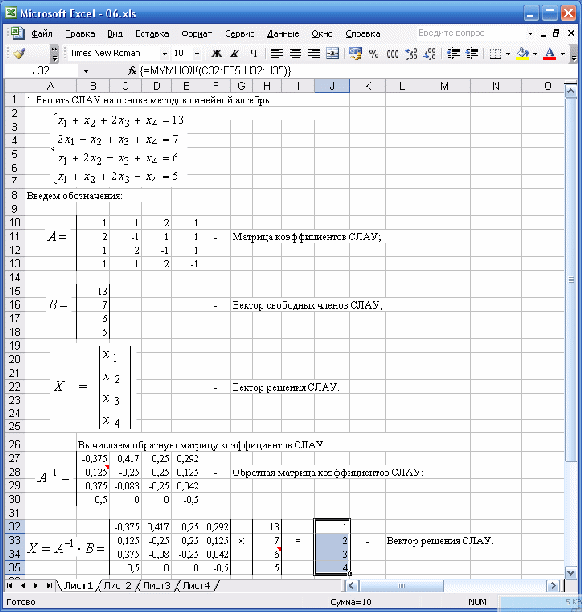The height and width of the screenshot is (613, 583).
Task: Click the Fill Color bucket icon
Action: click(522, 54)
